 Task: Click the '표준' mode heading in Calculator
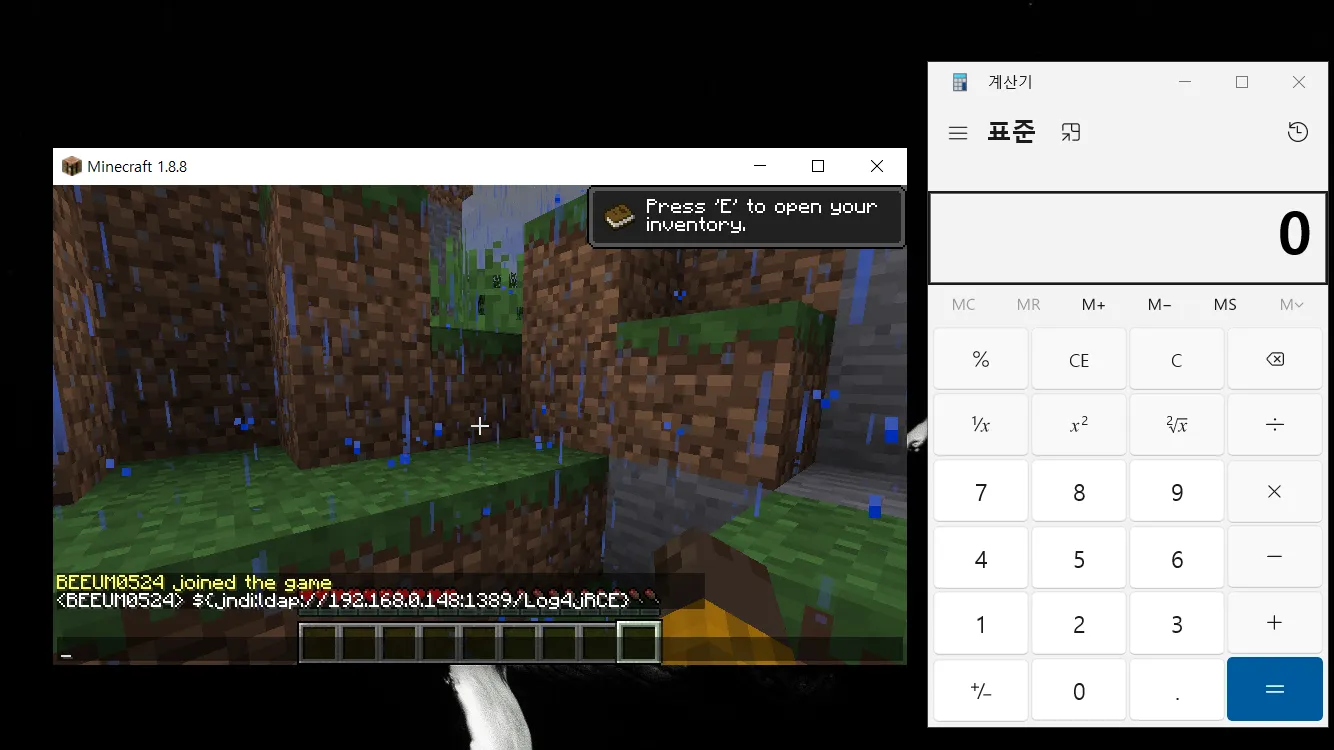coord(1011,132)
